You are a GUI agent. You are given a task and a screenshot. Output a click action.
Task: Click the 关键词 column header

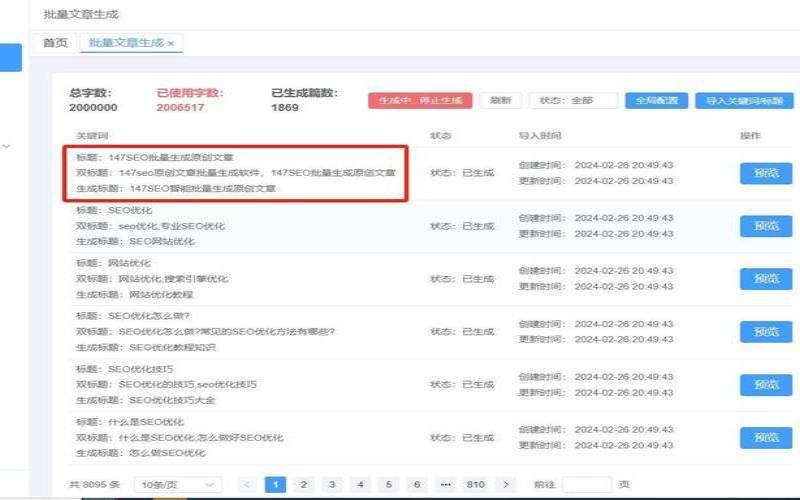tap(92, 136)
